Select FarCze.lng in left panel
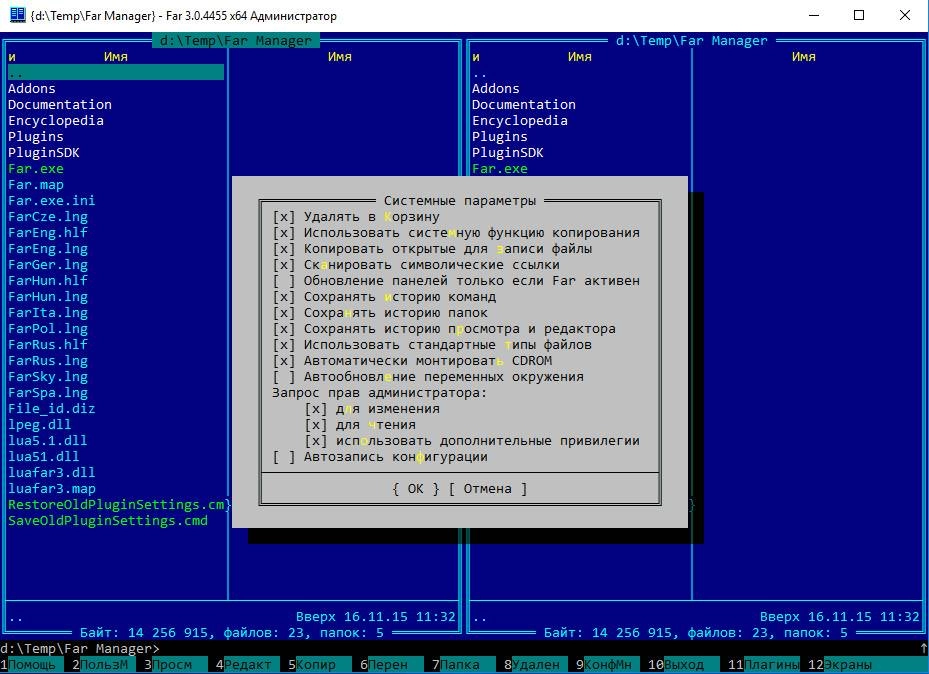929x674 pixels. tap(48, 217)
